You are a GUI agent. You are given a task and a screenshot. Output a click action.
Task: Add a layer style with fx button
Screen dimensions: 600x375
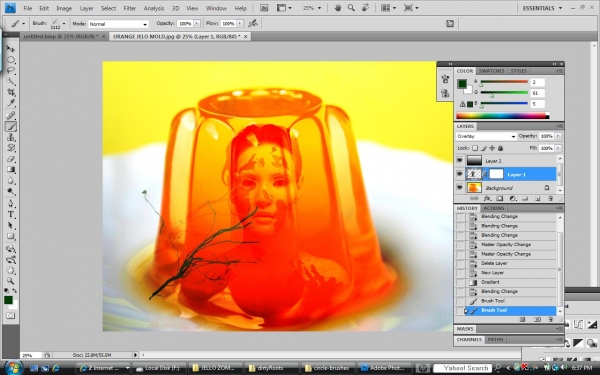point(487,198)
